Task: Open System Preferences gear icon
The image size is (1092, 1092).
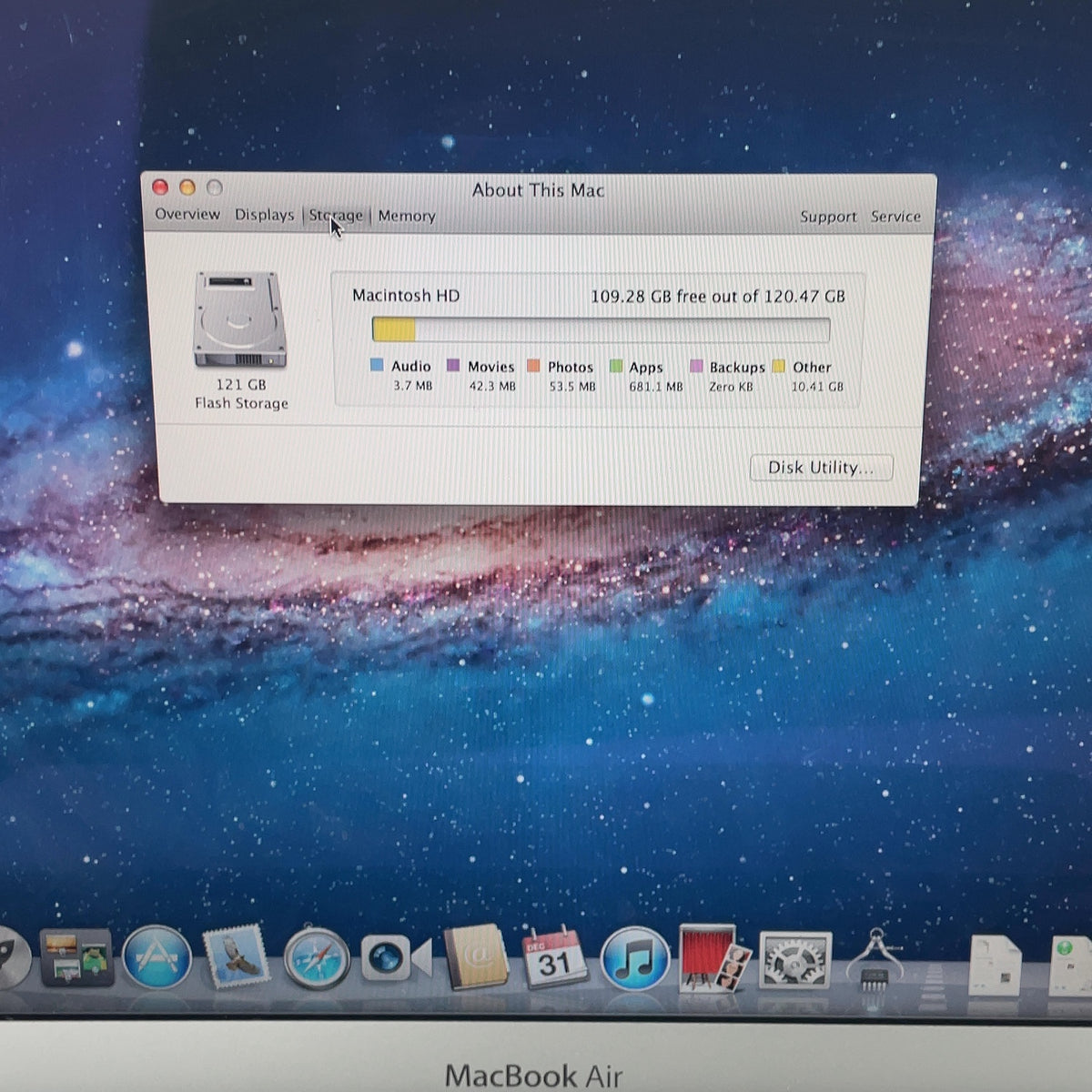Action: tap(795, 960)
